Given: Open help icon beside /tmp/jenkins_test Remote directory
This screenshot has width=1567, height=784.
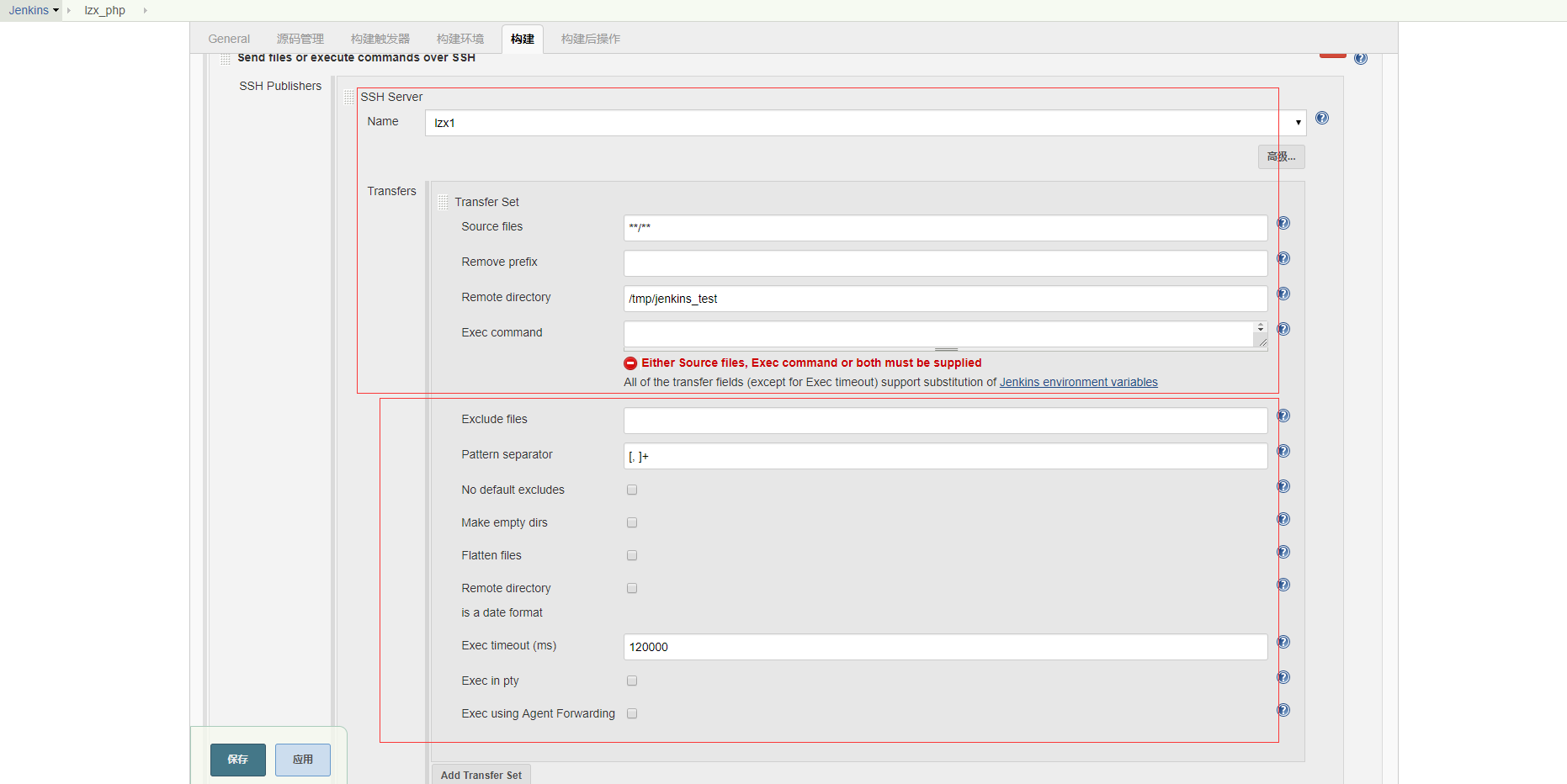Looking at the screenshot, I should pyautogui.click(x=1283, y=294).
